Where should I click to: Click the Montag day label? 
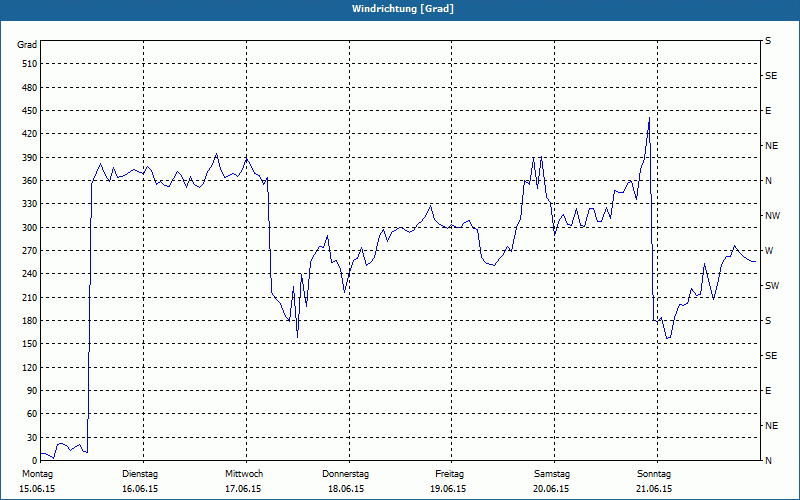coord(37,474)
